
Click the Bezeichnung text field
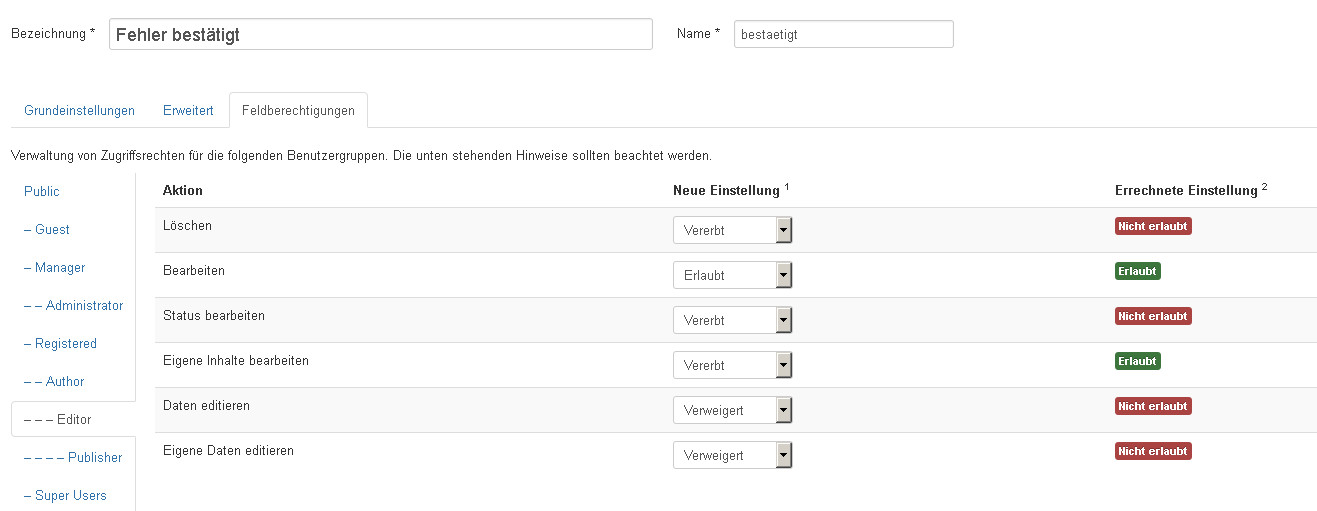[x=380, y=34]
